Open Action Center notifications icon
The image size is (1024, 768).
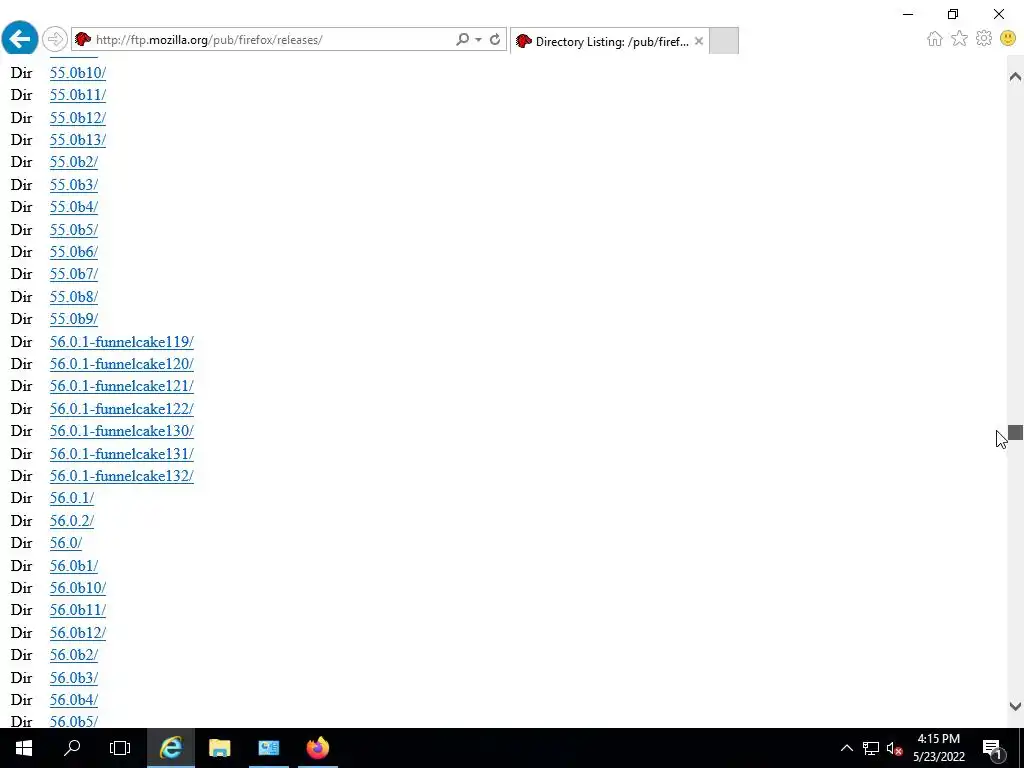click(x=993, y=748)
